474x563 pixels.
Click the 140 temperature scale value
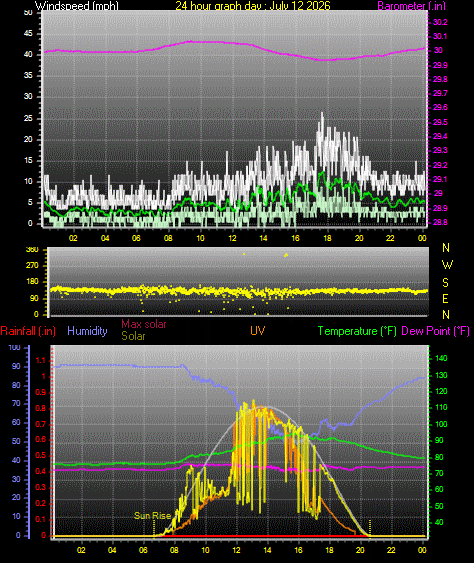coord(441,358)
